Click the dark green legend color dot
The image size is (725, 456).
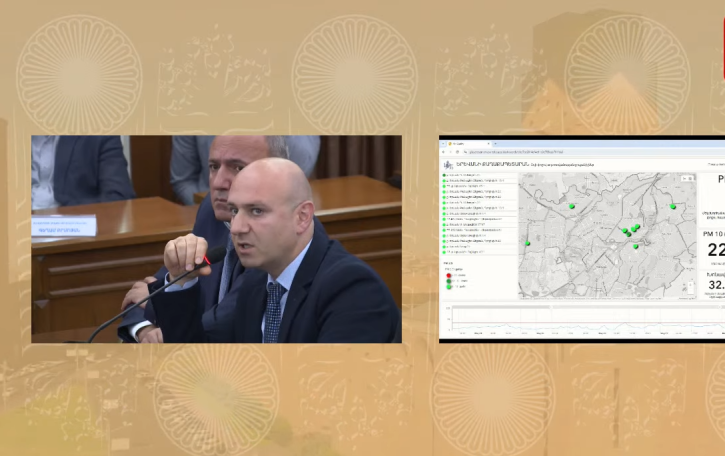click(x=449, y=281)
